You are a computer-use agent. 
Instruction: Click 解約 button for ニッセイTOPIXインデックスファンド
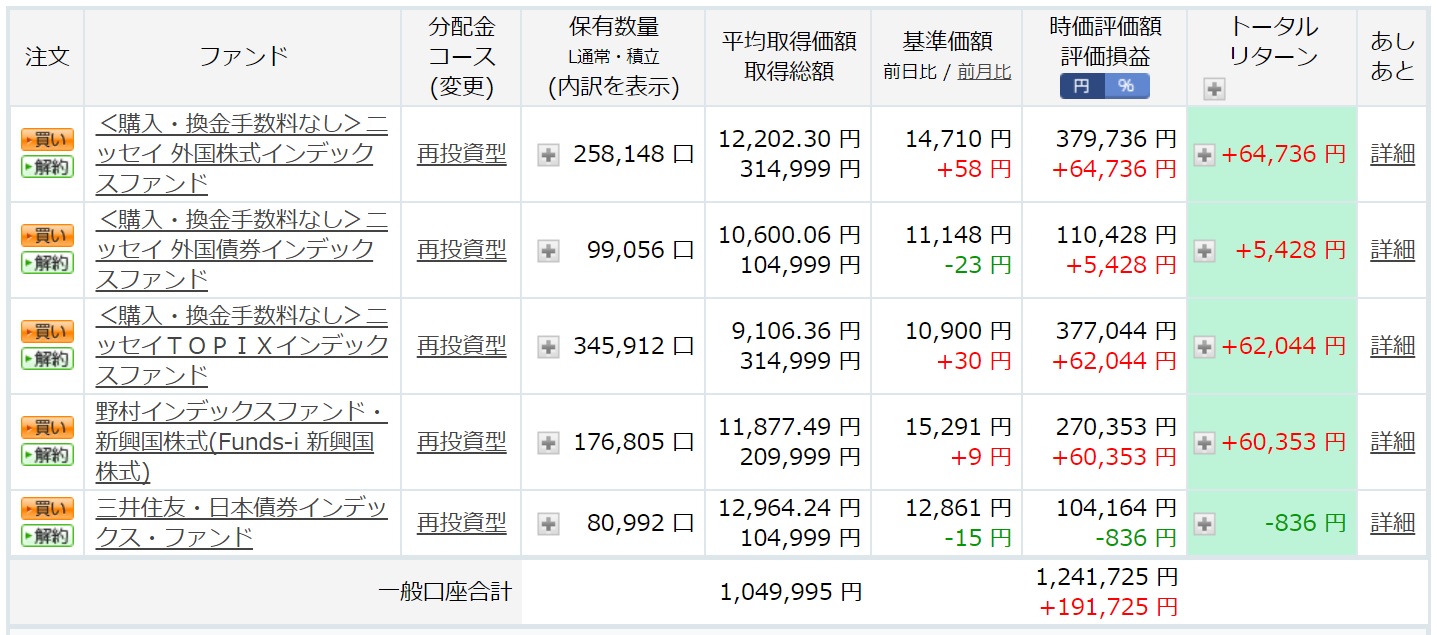(x=47, y=359)
